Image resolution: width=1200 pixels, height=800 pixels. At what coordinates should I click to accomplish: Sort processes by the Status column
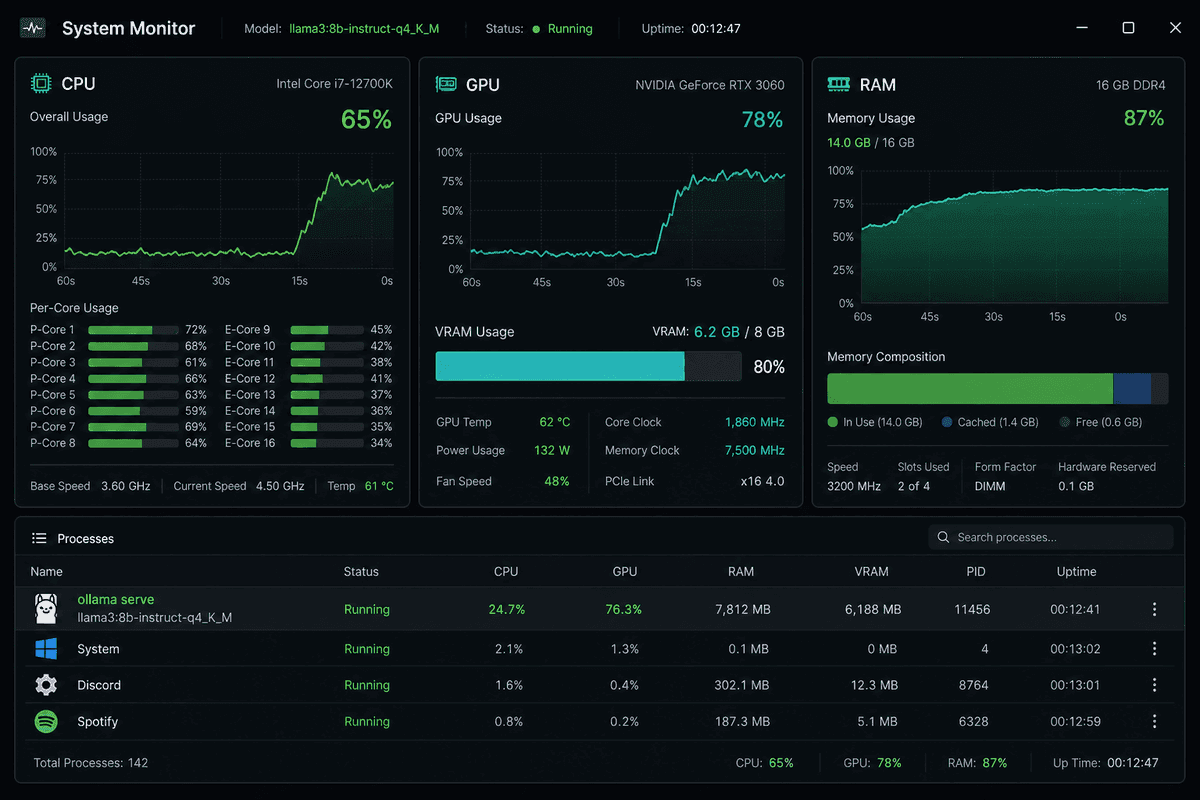(361, 572)
